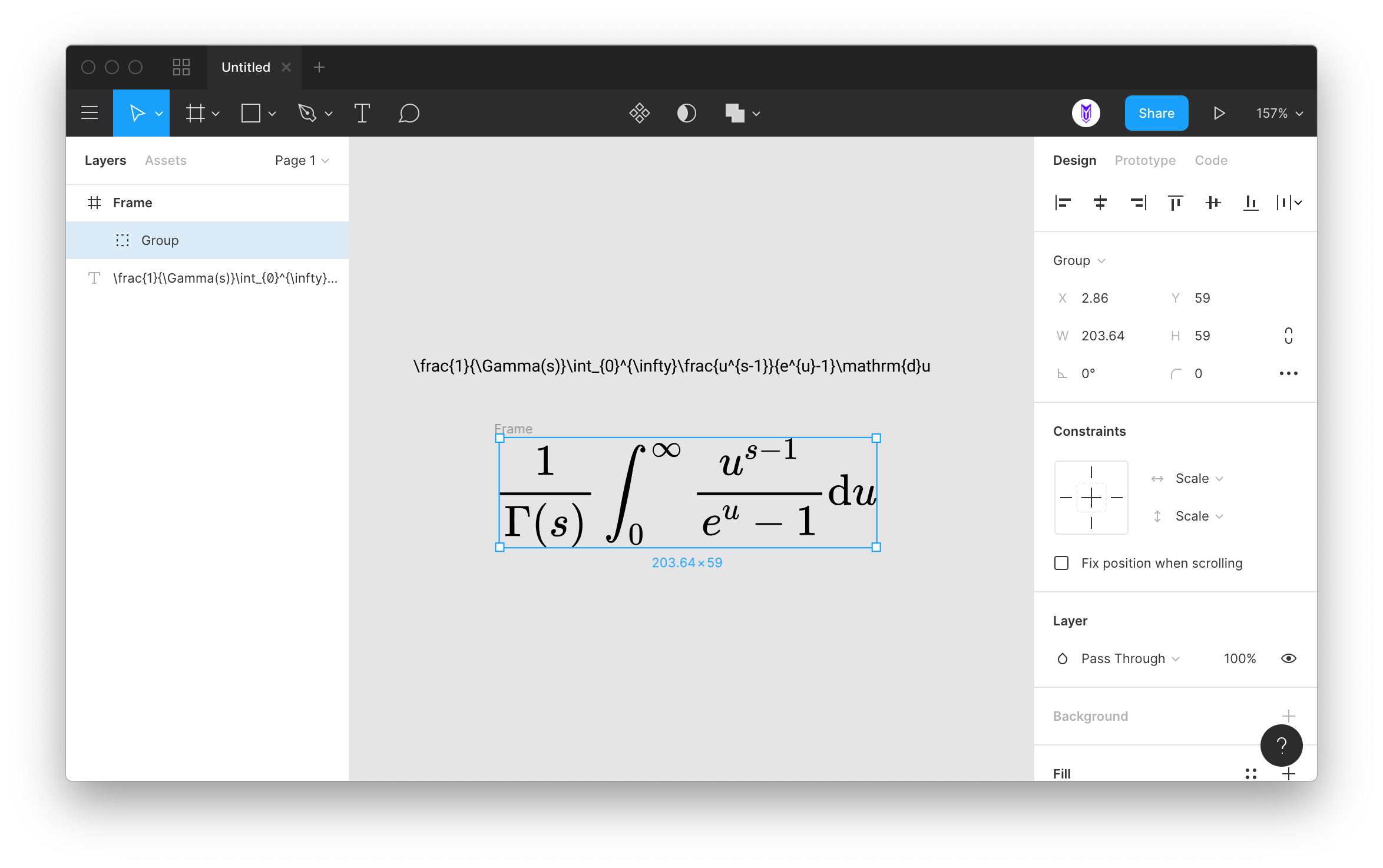Open the hamburger main menu
The width and height of the screenshot is (1383, 868).
pos(90,113)
